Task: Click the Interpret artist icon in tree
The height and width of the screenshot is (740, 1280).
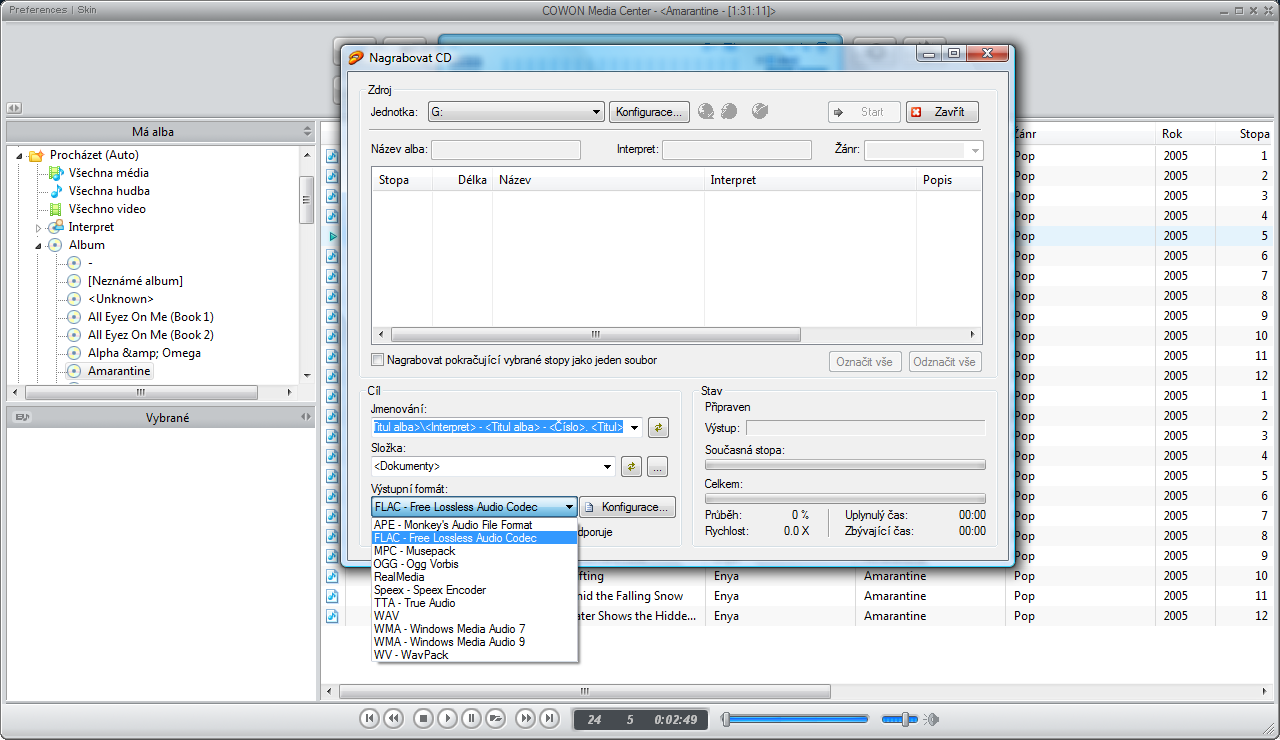Action: pos(57,227)
